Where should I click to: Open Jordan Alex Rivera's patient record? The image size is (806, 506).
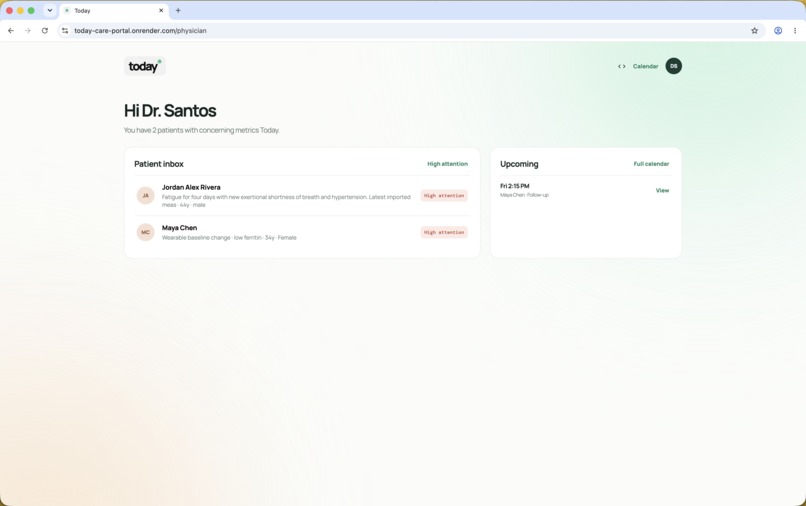point(302,195)
